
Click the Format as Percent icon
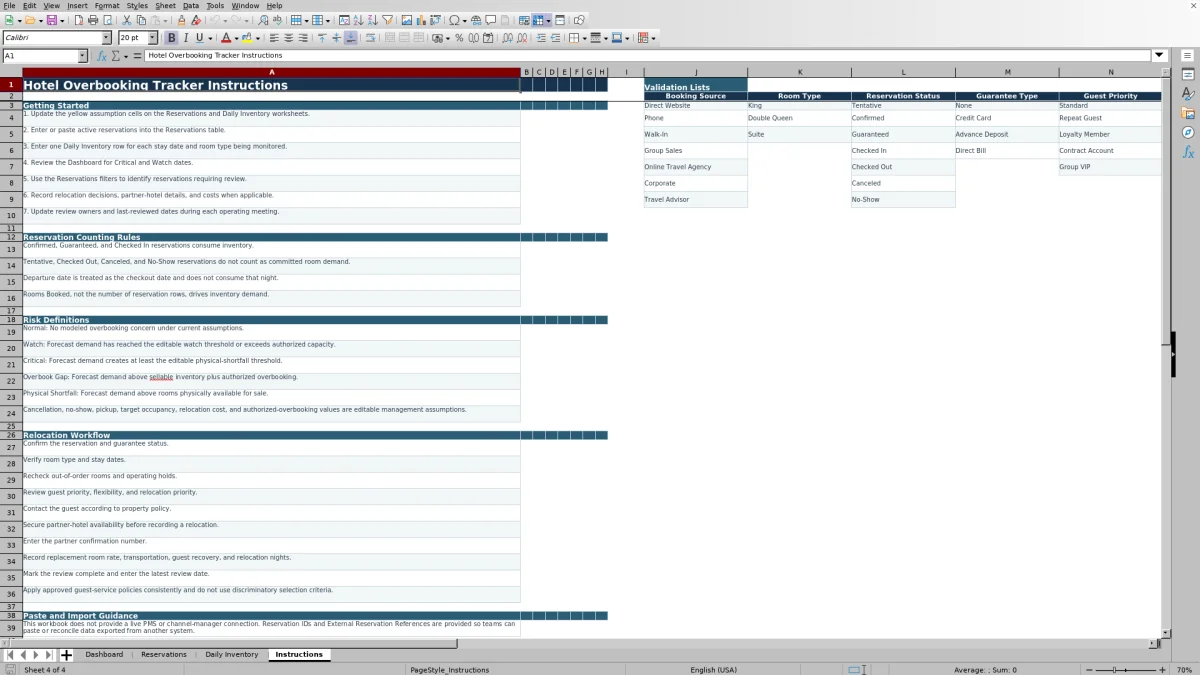[459, 38]
